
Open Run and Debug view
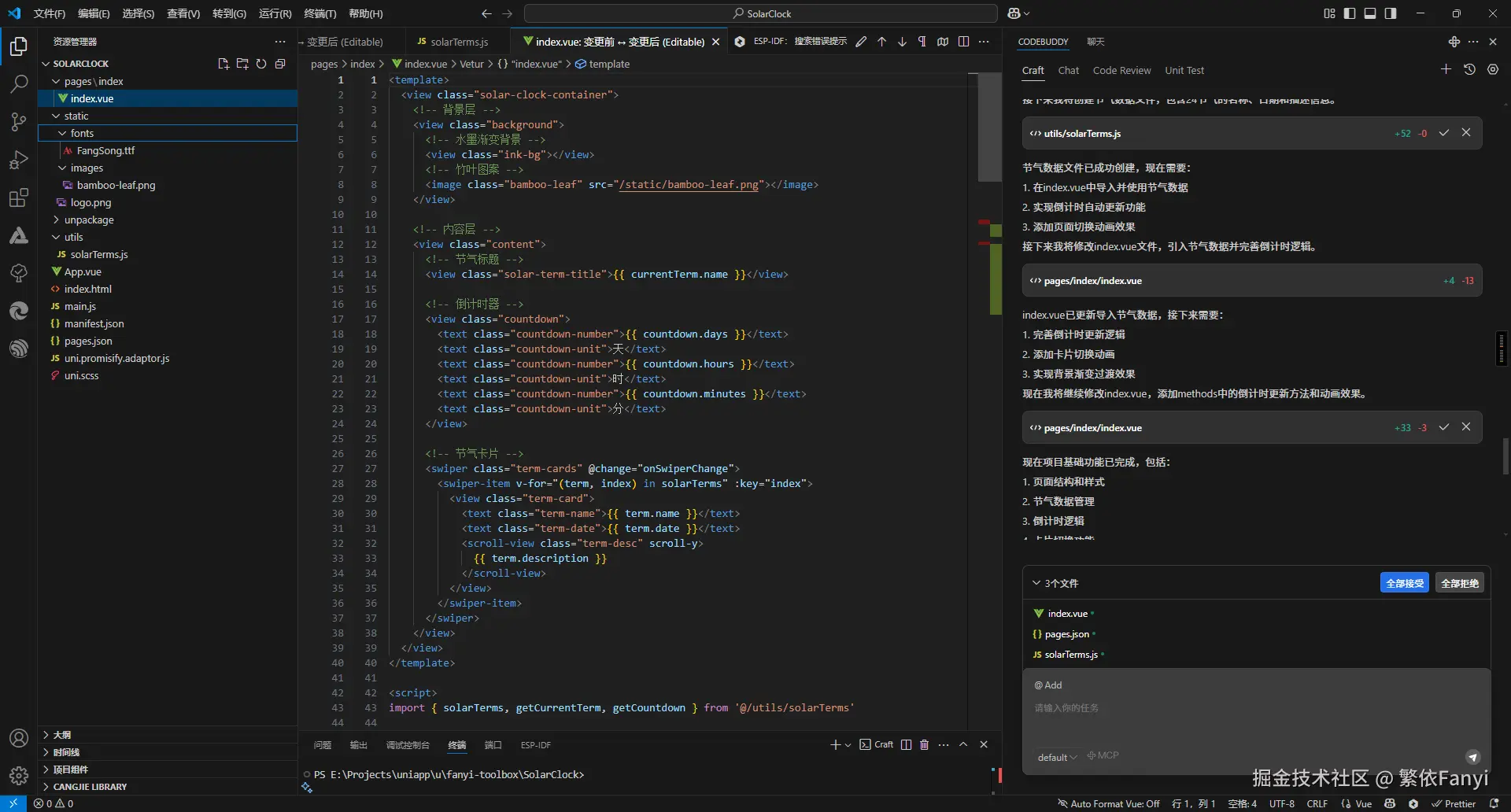point(19,160)
